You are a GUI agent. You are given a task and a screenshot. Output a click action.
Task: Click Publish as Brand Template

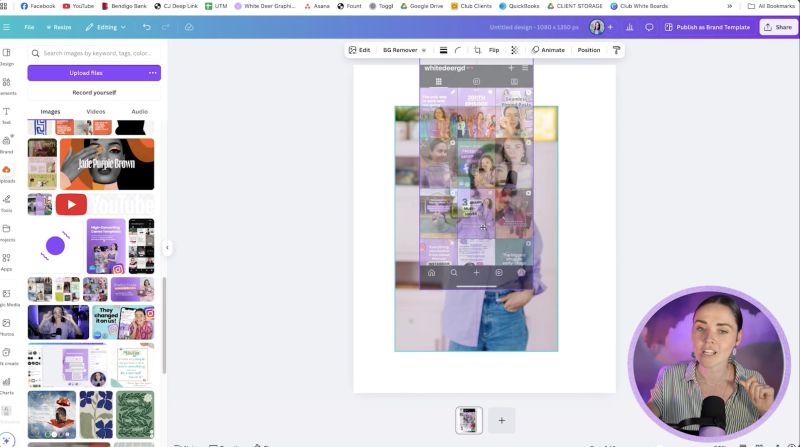coord(707,27)
